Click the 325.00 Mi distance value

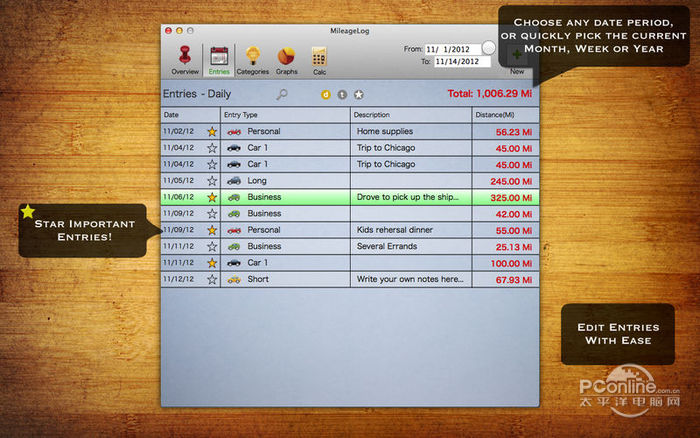511,198
